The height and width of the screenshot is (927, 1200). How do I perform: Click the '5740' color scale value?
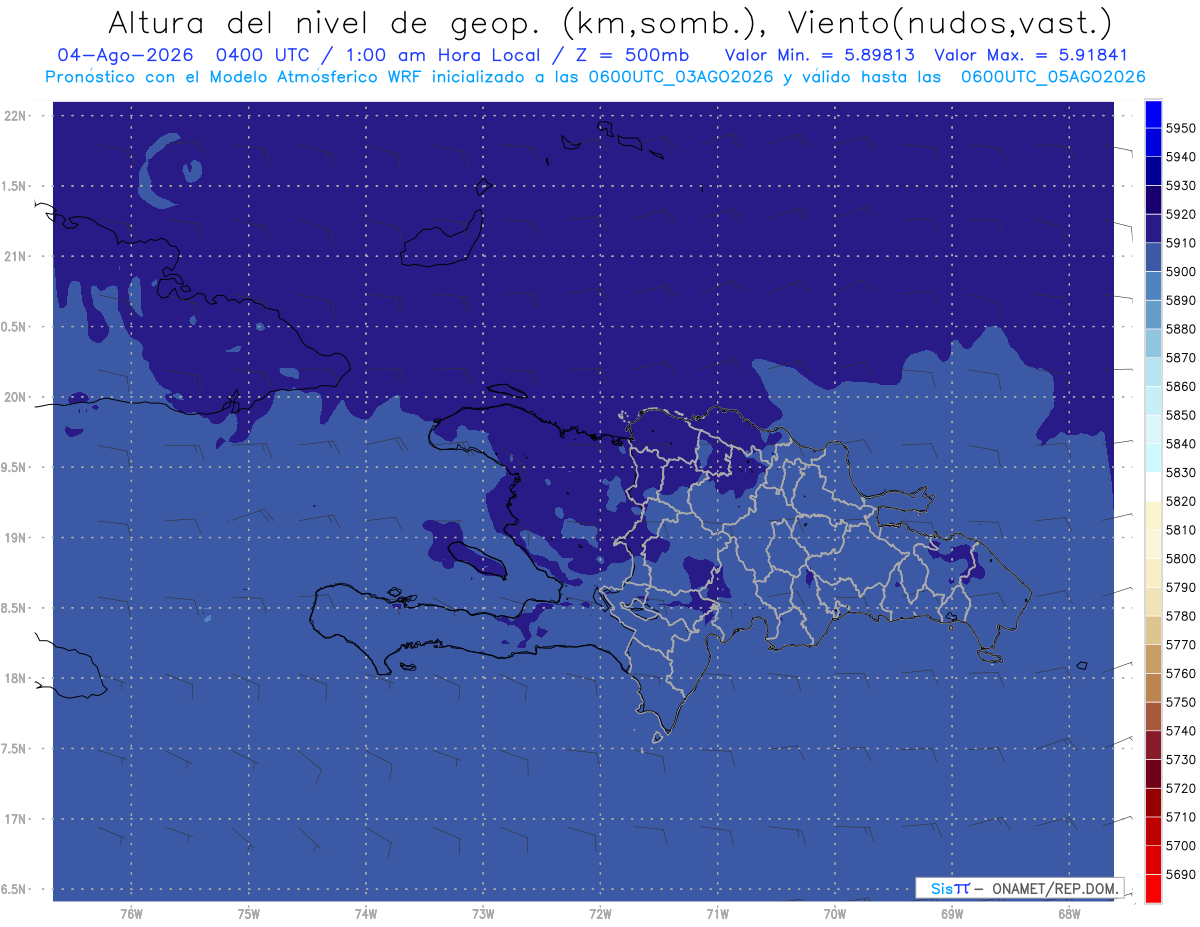[1180, 731]
